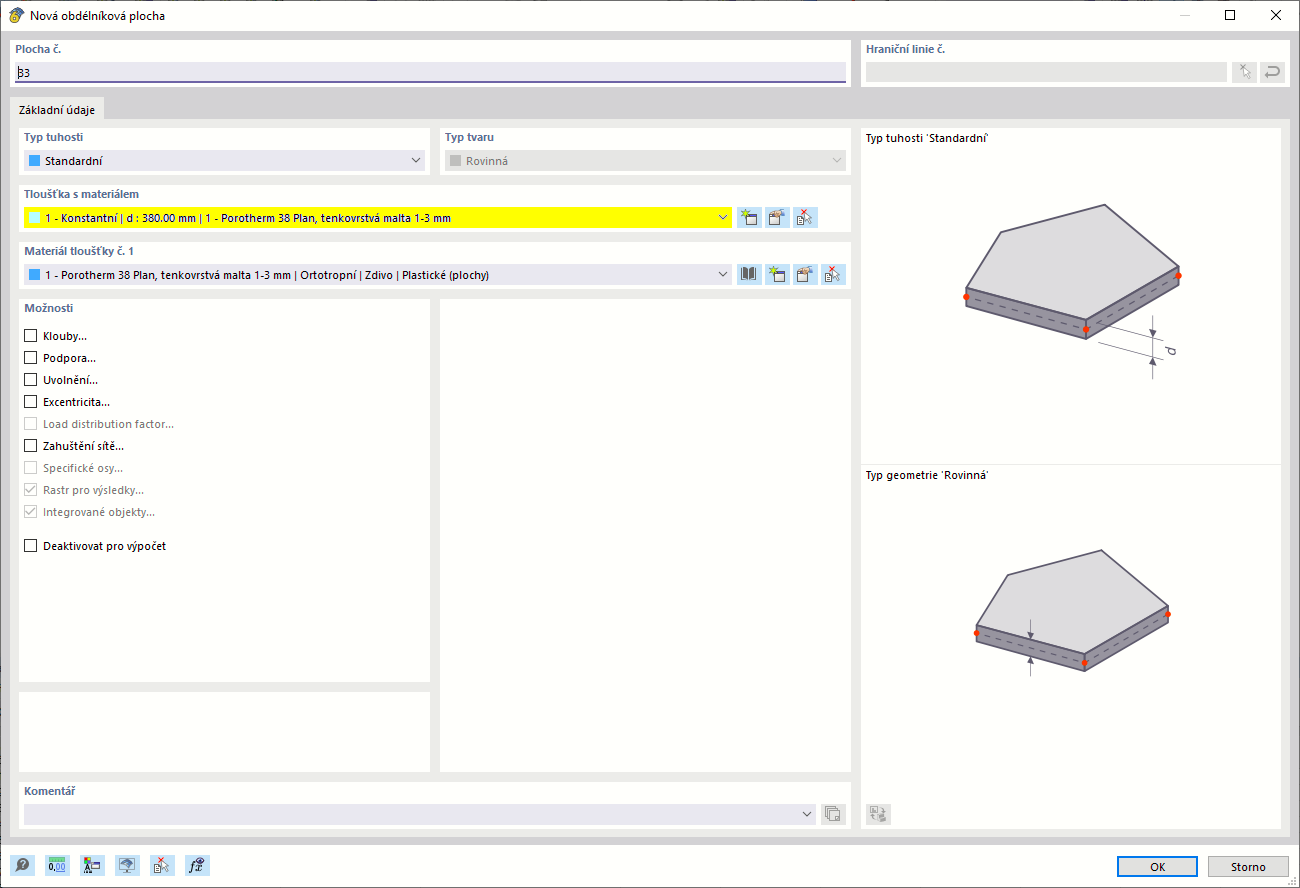Toggle the Specifické osy... checkbox
Viewport: 1300px width, 888px height.
31,468
